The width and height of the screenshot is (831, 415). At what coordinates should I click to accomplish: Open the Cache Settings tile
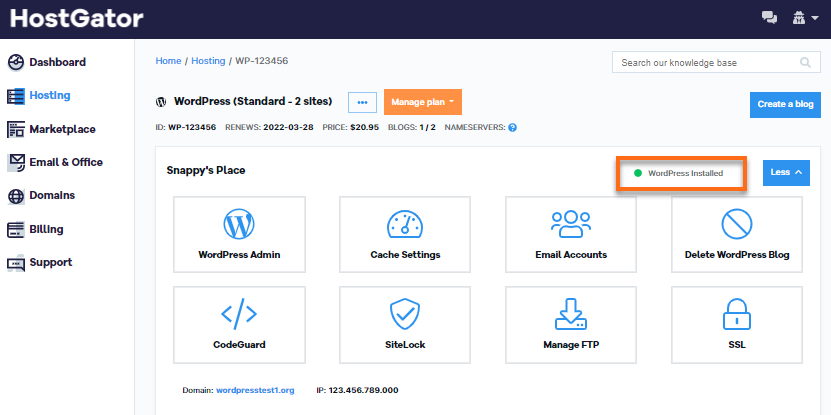pos(405,234)
